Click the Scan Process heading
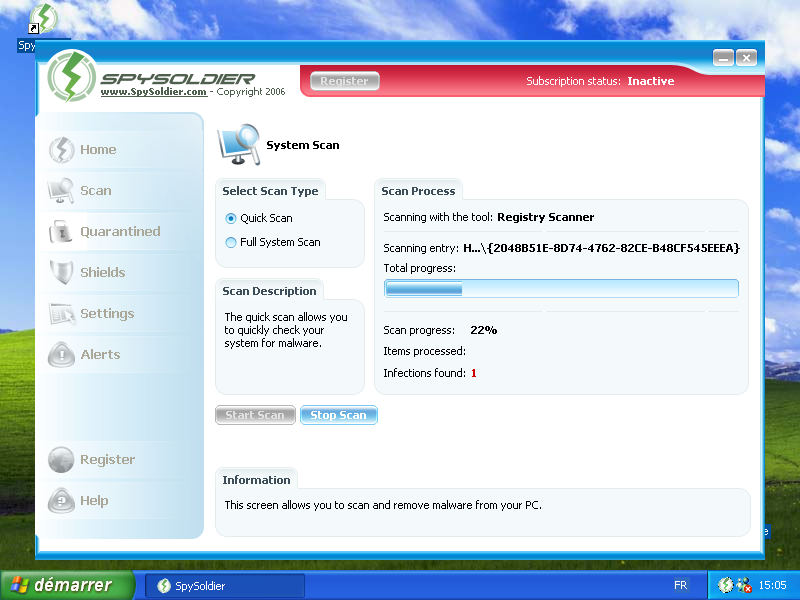The height and width of the screenshot is (600, 800). click(x=418, y=191)
